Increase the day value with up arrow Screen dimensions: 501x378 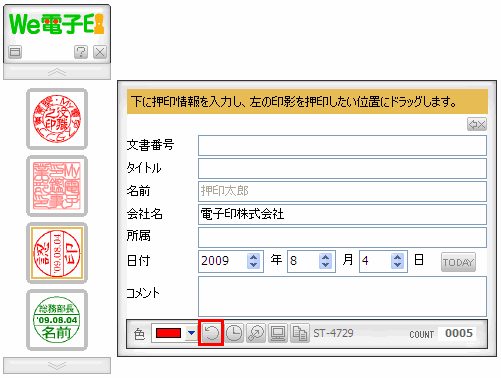point(397,257)
